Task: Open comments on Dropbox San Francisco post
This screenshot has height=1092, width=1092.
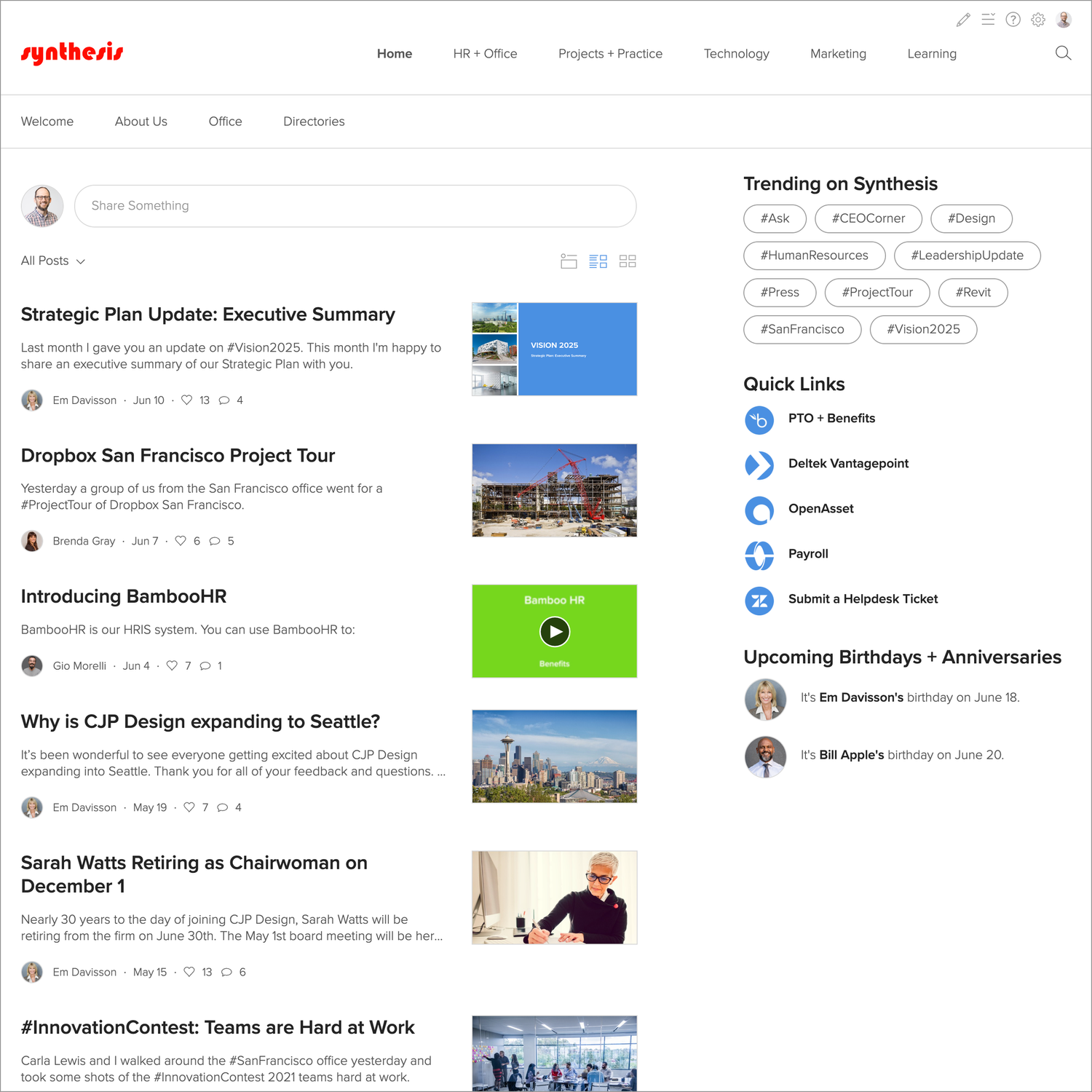Action: pyautogui.click(x=215, y=541)
